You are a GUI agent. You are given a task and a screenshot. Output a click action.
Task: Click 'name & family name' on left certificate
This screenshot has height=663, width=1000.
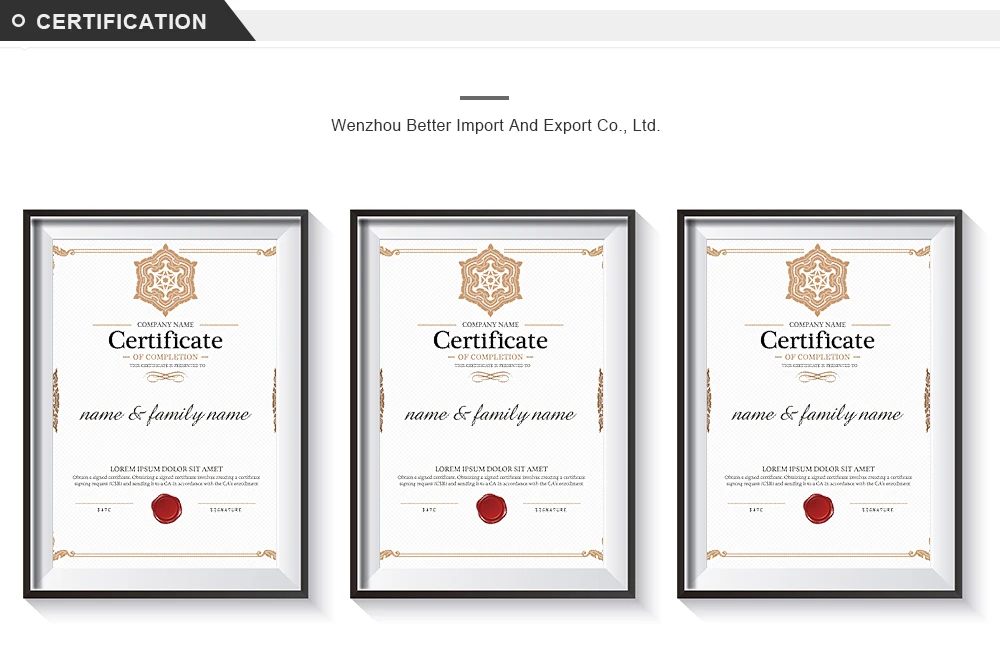coord(165,414)
